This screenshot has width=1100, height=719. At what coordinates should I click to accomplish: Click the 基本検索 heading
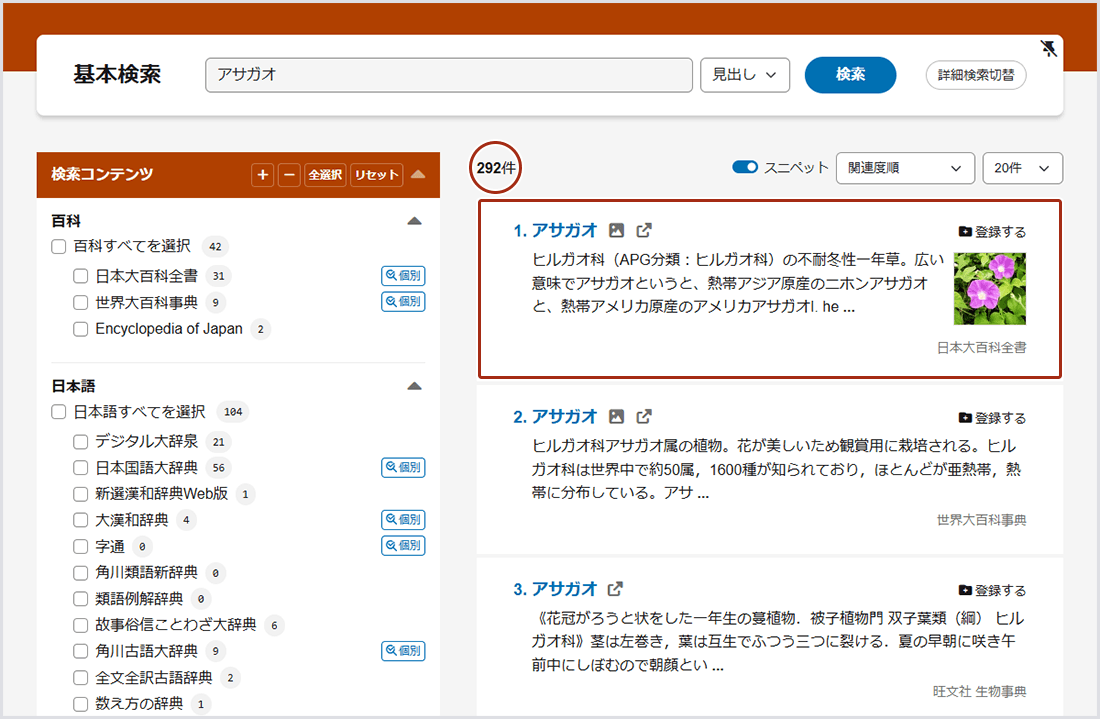pyautogui.click(x=117, y=74)
